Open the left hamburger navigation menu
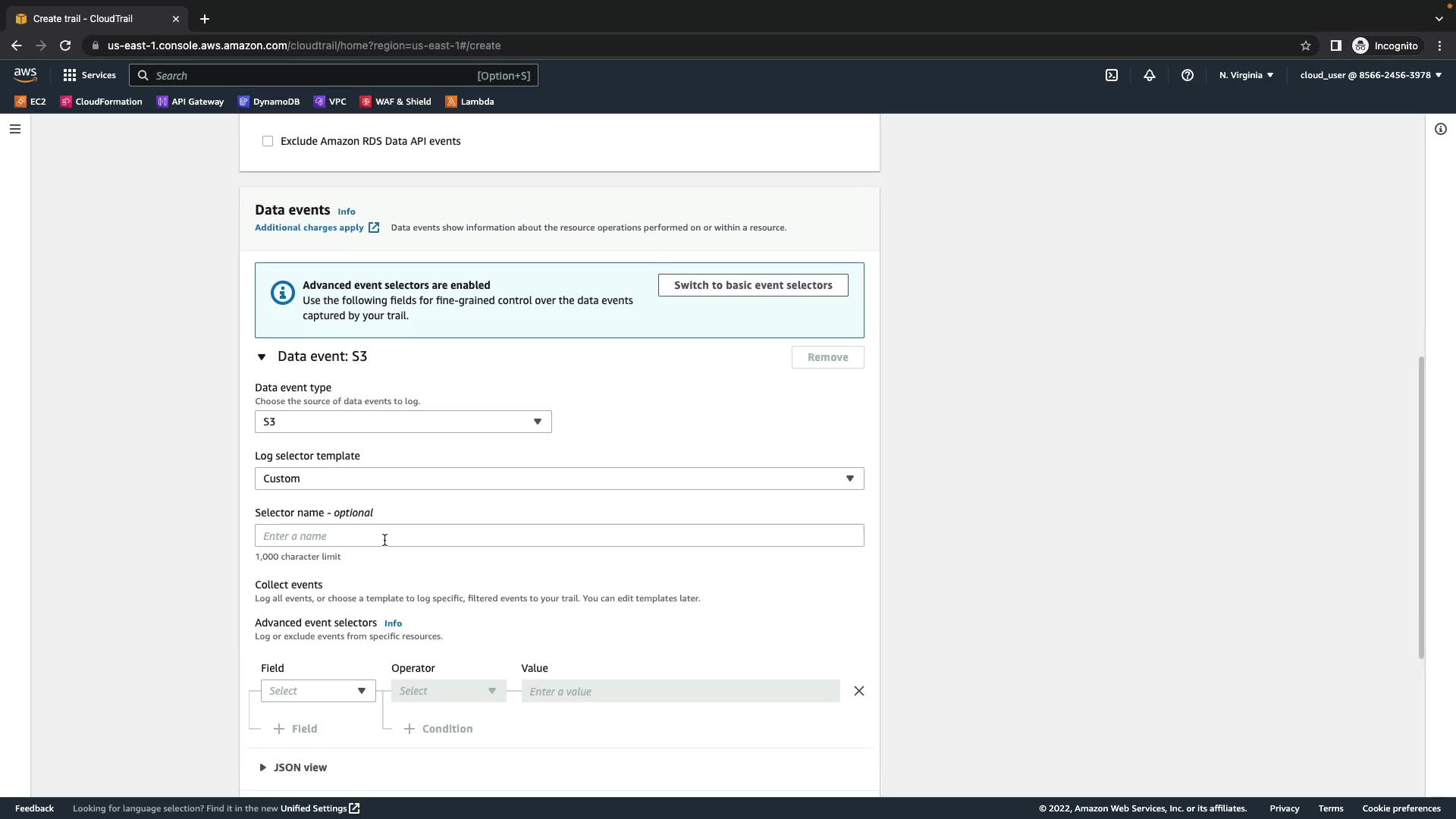 point(14,129)
